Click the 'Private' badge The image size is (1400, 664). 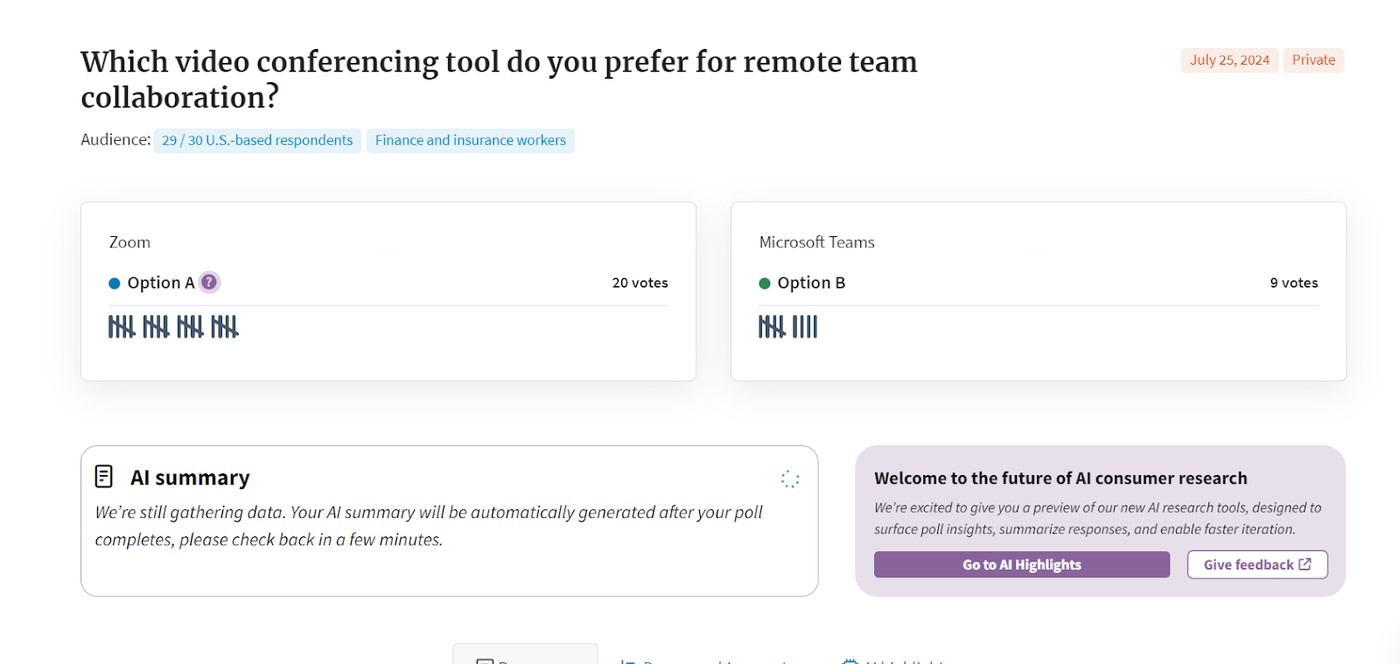point(1313,60)
